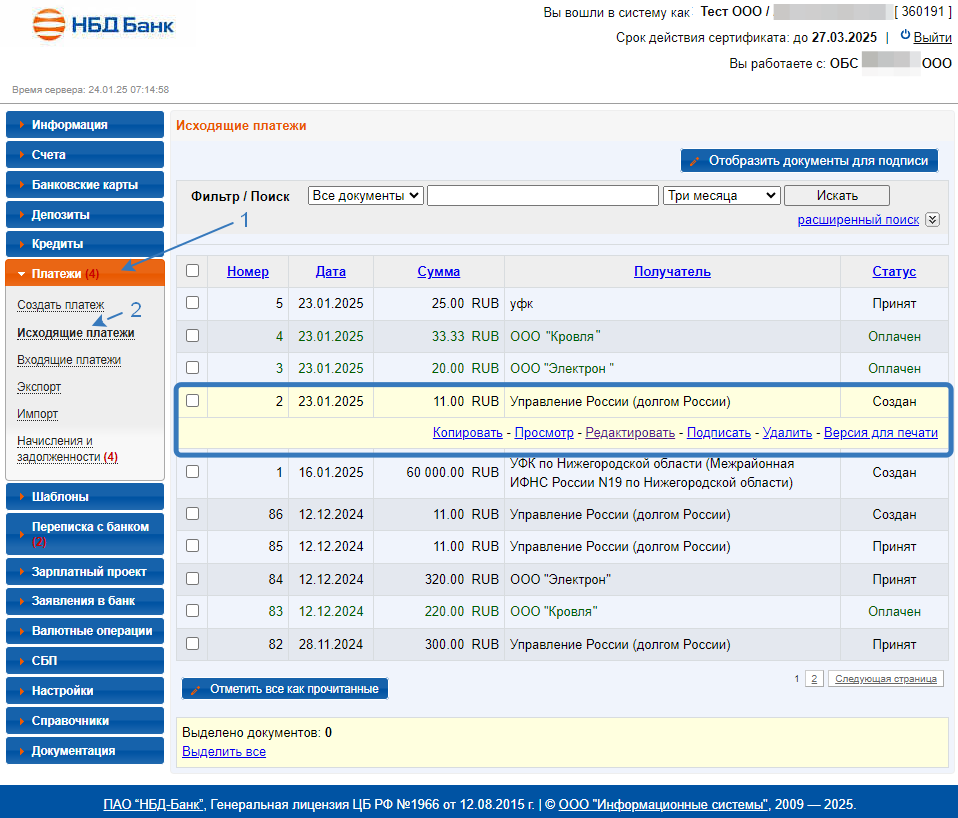Tick the select-all checkbox in table header

click(193, 271)
